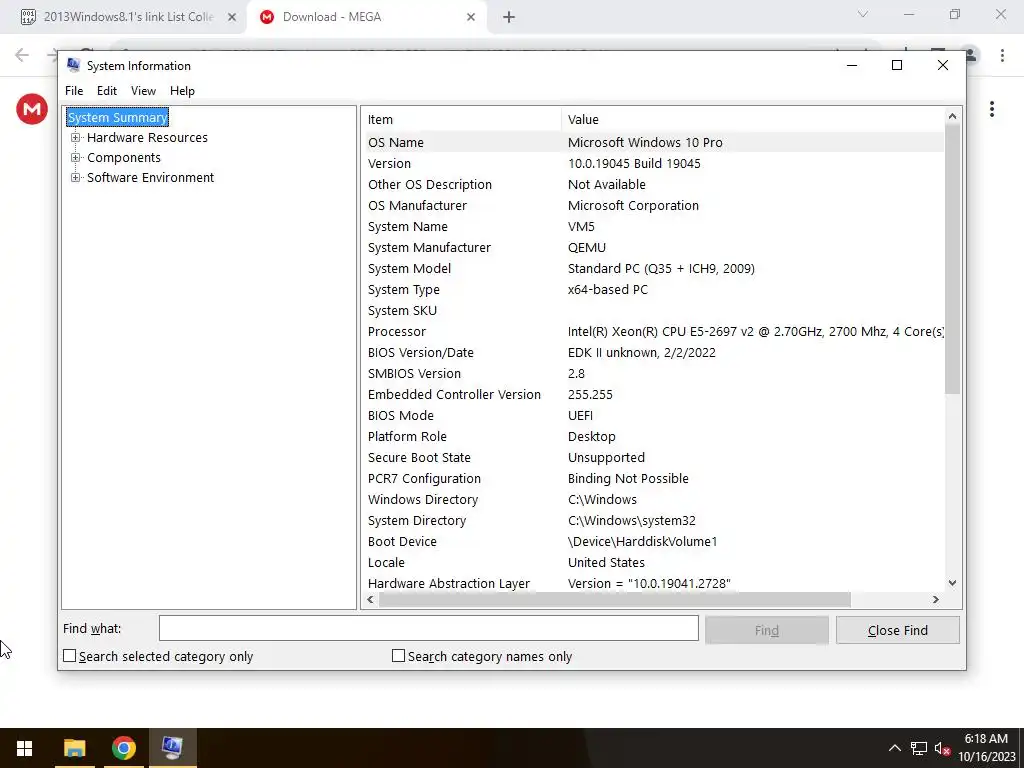The height and width of the screenshot is (768, 1024).
Task: Select Hardware Resources tree label
Action: click(x=148, y=138)
